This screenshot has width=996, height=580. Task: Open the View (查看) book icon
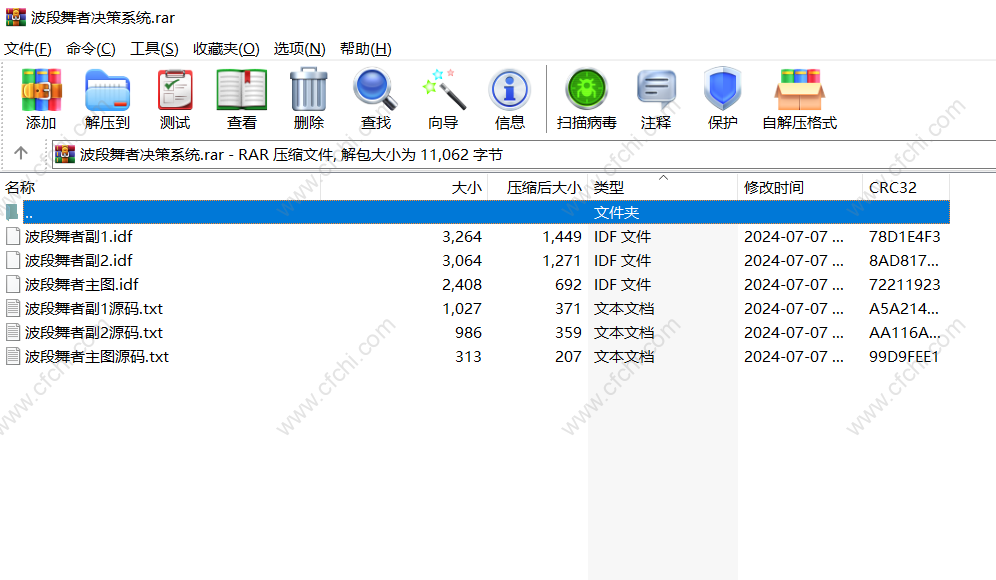coord(241,90)
